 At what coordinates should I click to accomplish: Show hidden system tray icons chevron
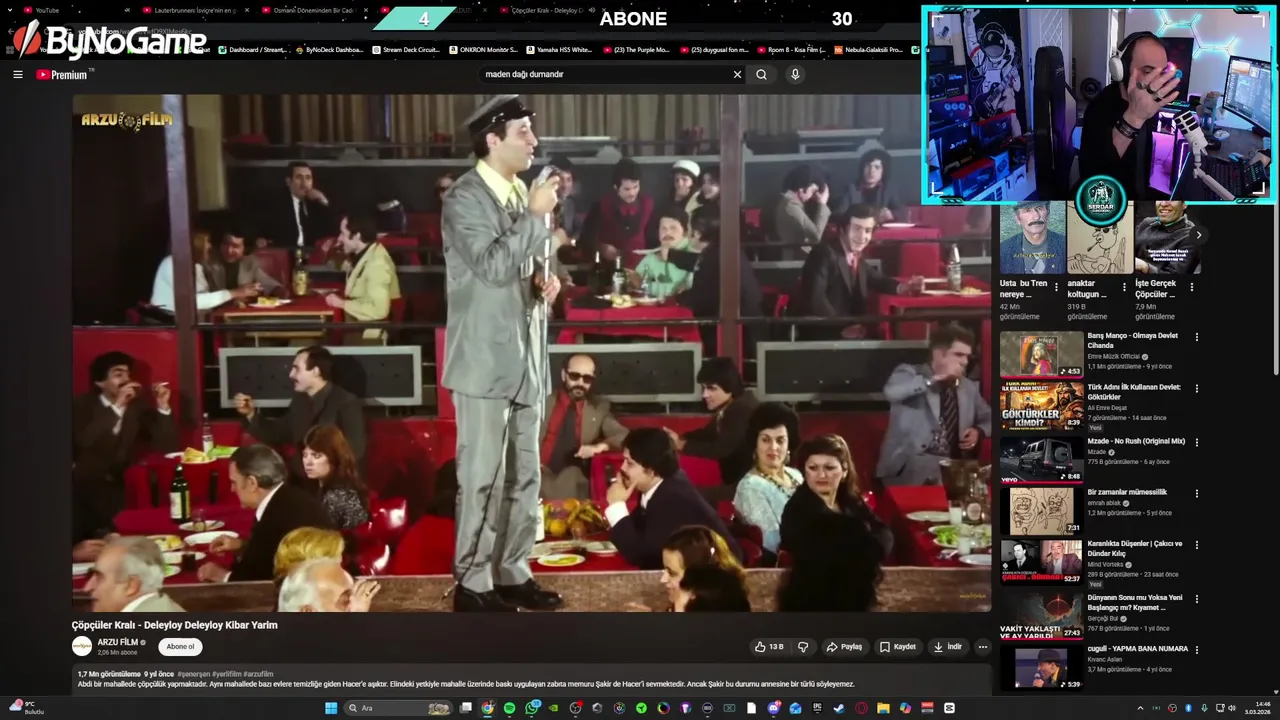coord(1140,708)
